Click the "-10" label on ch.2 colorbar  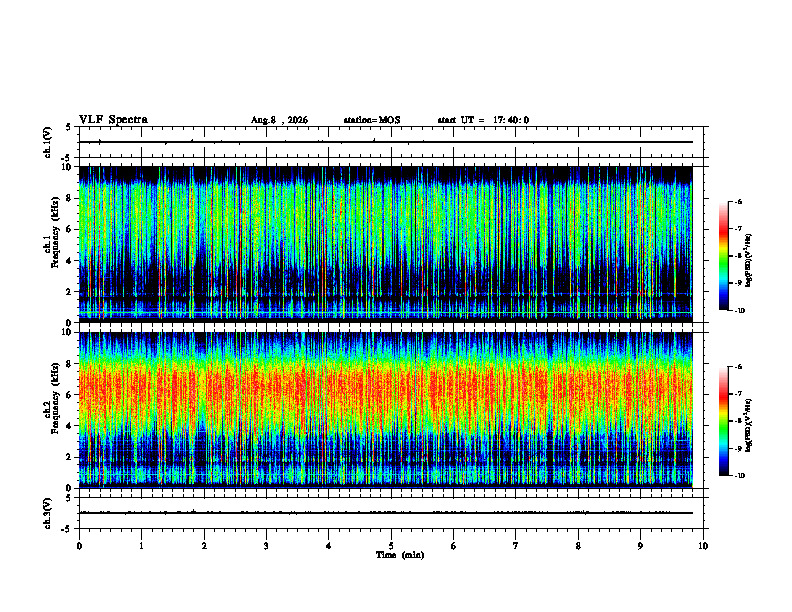click(x=740, y=476)
